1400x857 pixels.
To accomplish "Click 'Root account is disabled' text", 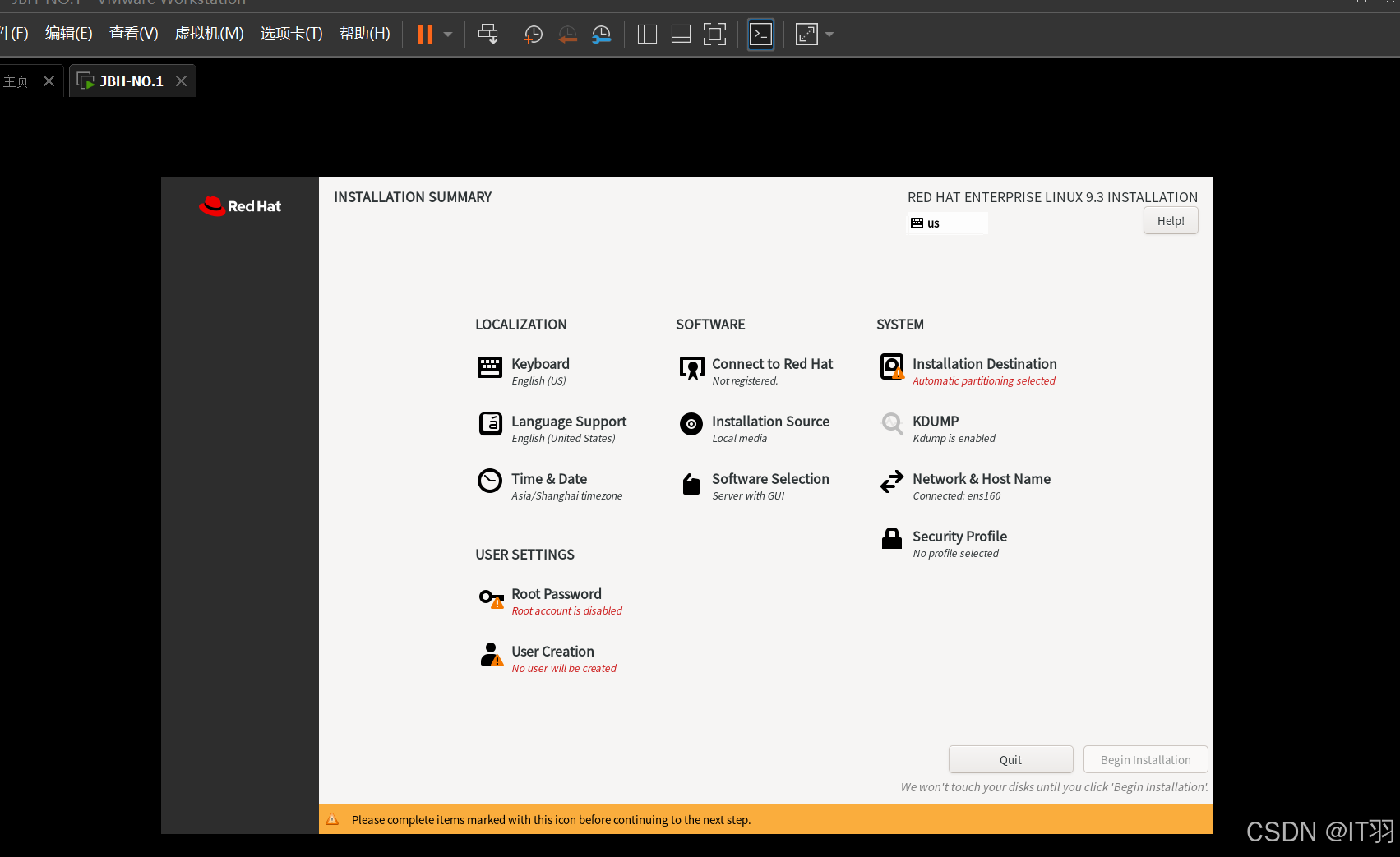I will pos(566,611).
